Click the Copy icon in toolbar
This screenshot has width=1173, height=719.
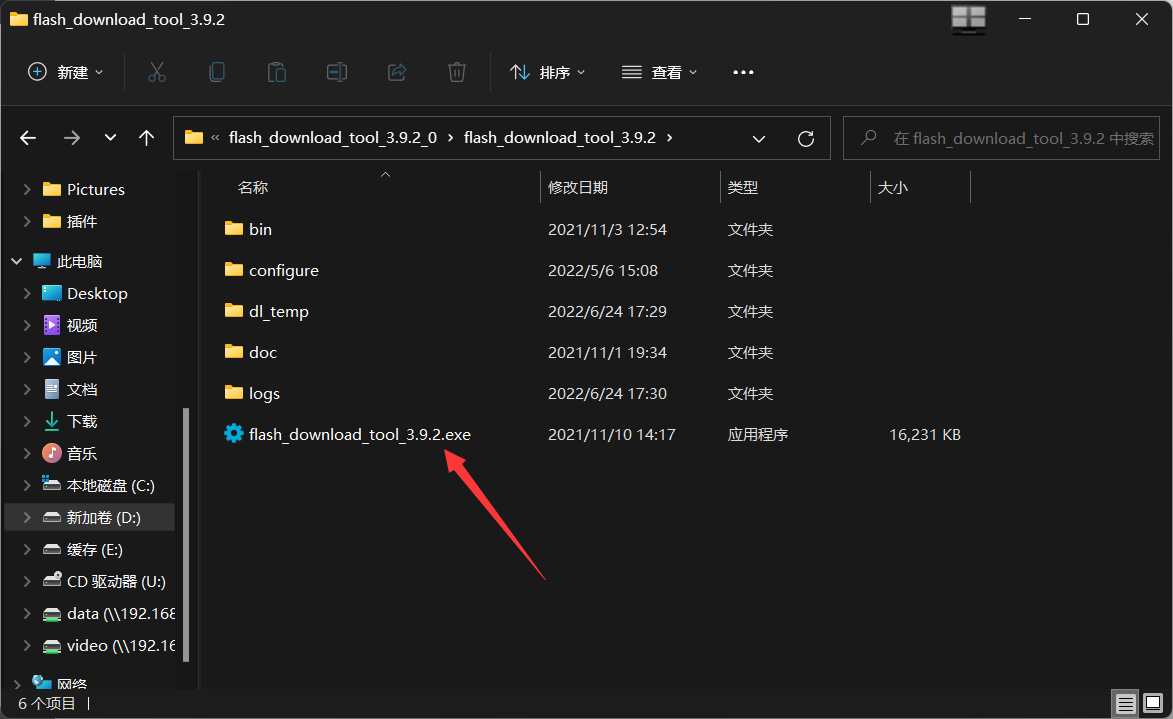(x=217, y=72)
